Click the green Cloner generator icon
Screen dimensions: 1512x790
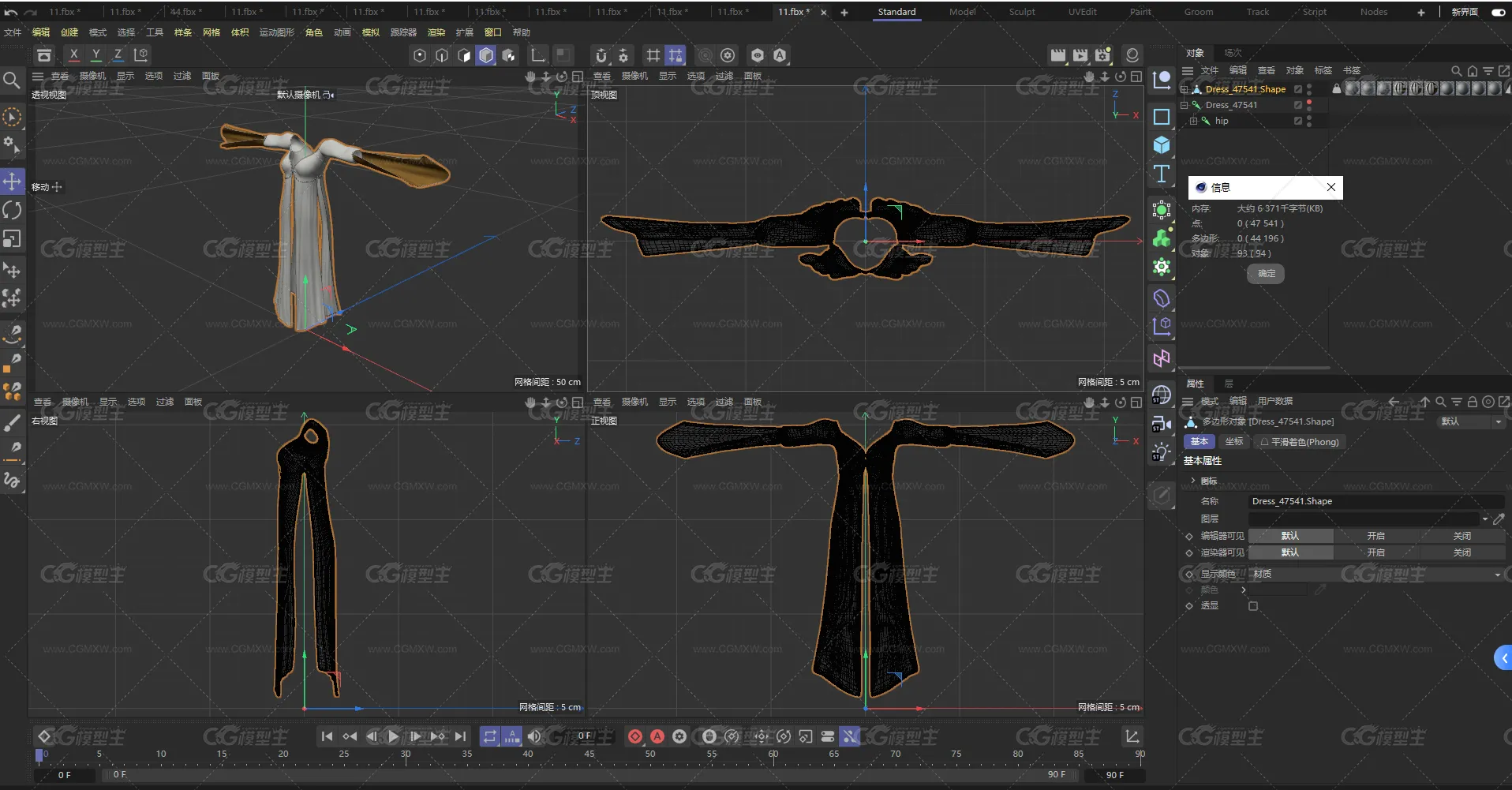pyautogui.click(x=1161, y=238)
